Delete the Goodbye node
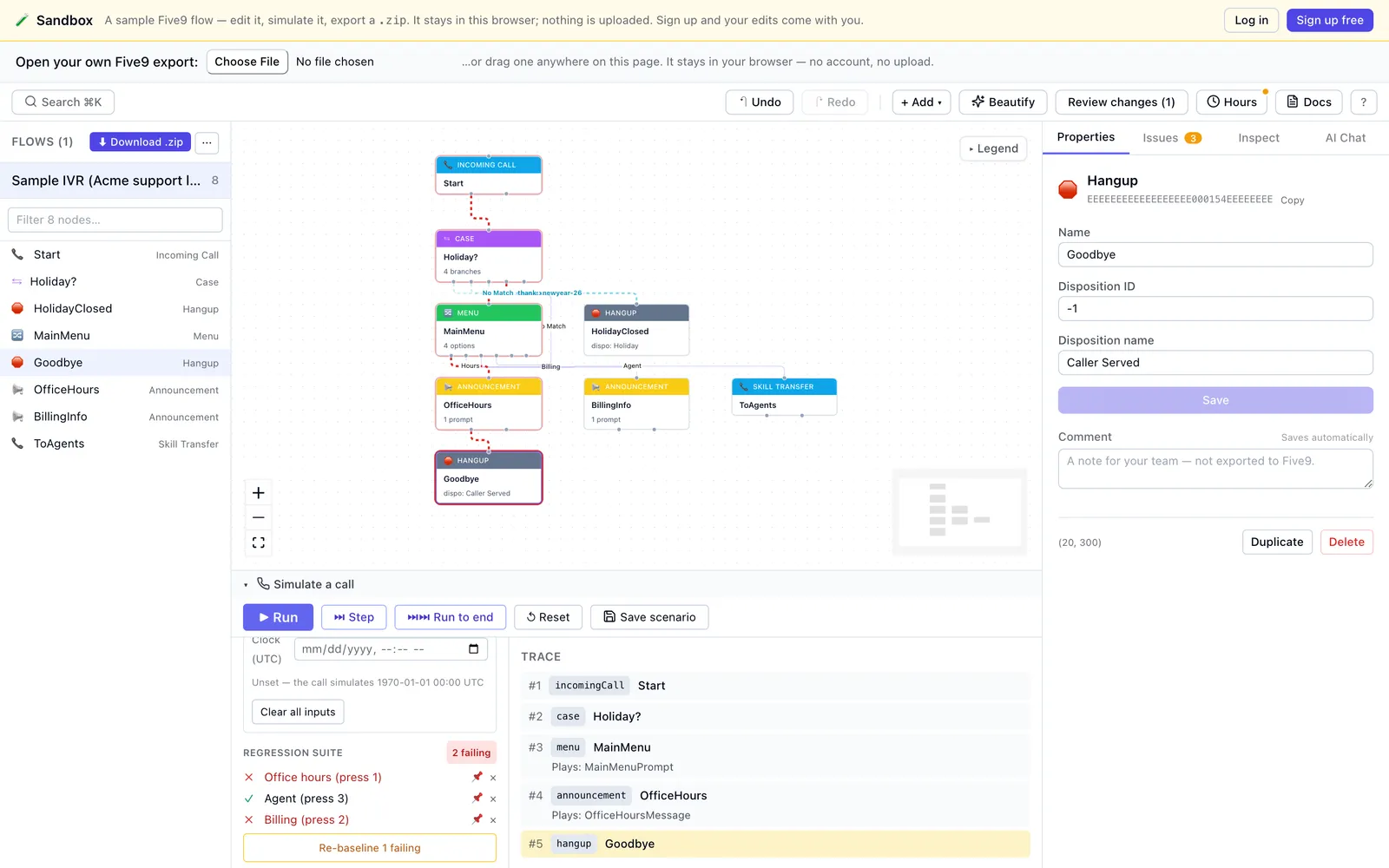Screen dimensions: 1389x868 1346,542
